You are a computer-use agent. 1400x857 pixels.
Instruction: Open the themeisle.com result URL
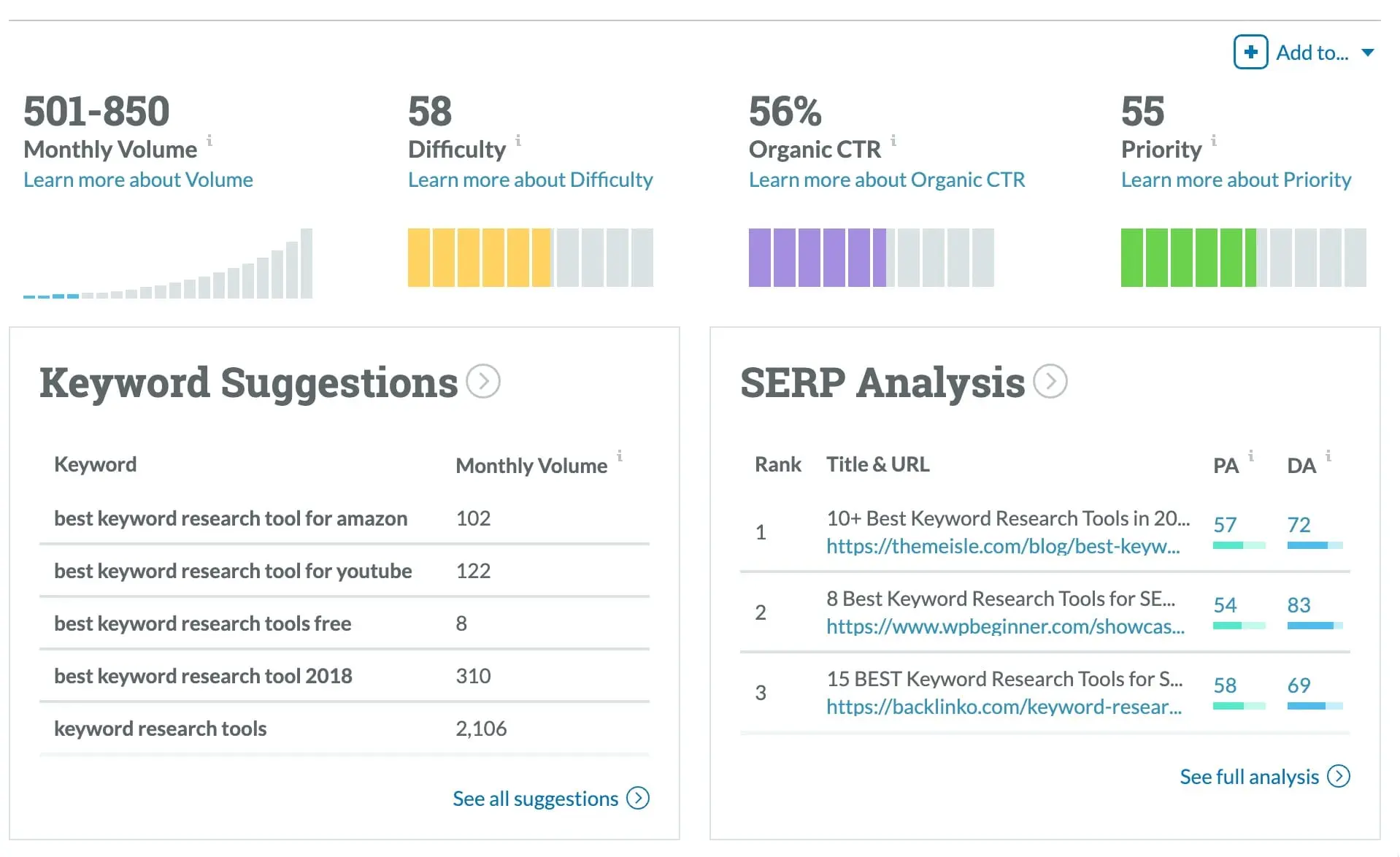pos(1003,546)
